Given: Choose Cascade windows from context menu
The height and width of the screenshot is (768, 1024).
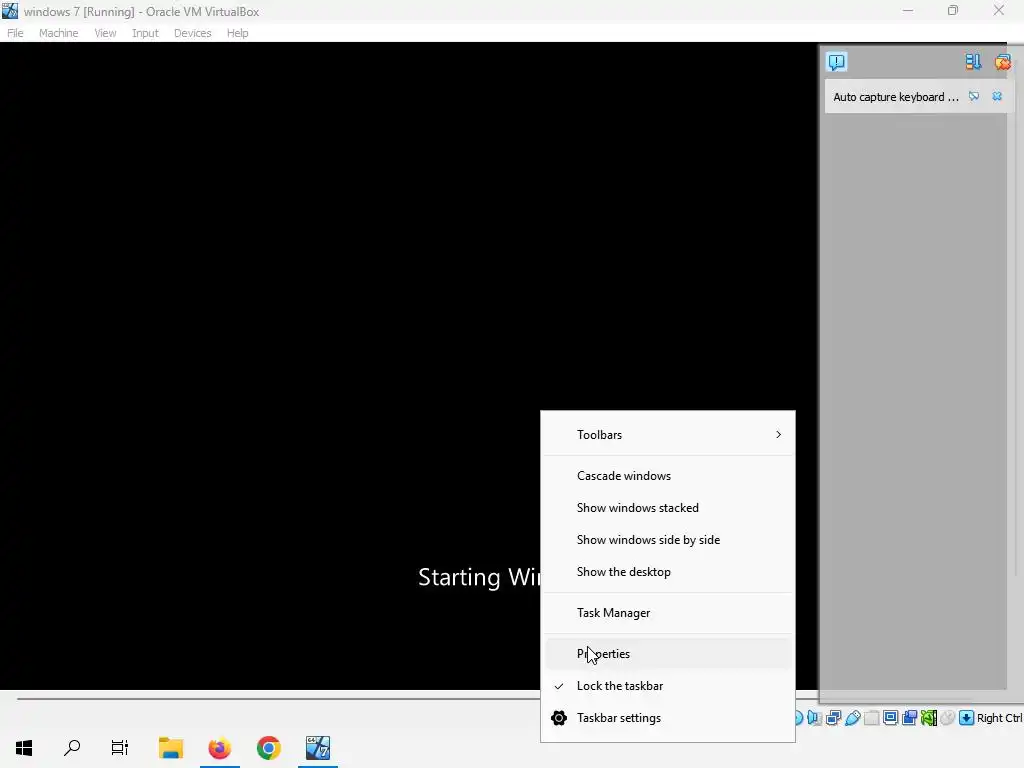Looking at the screenshot, I should [x=668, y=476].
